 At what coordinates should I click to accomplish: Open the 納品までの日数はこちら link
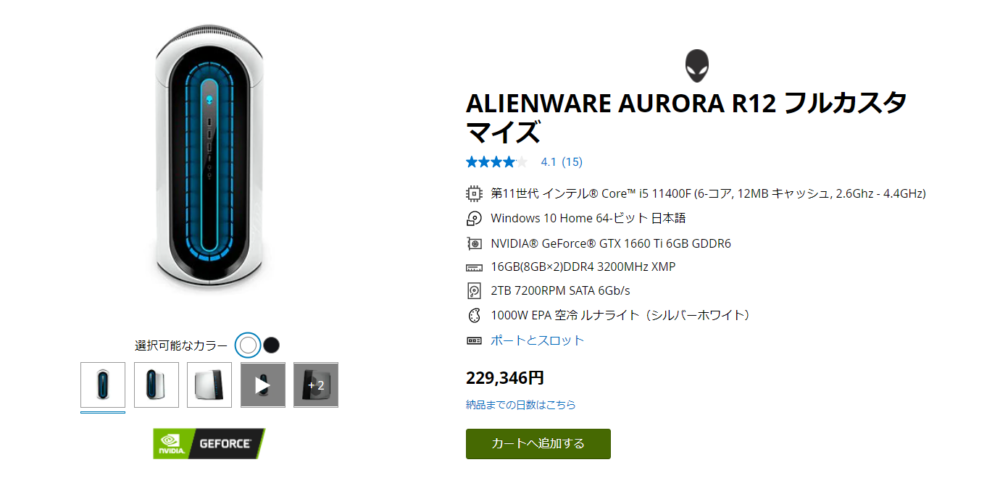pyautogui.click(x=520, y=405)
